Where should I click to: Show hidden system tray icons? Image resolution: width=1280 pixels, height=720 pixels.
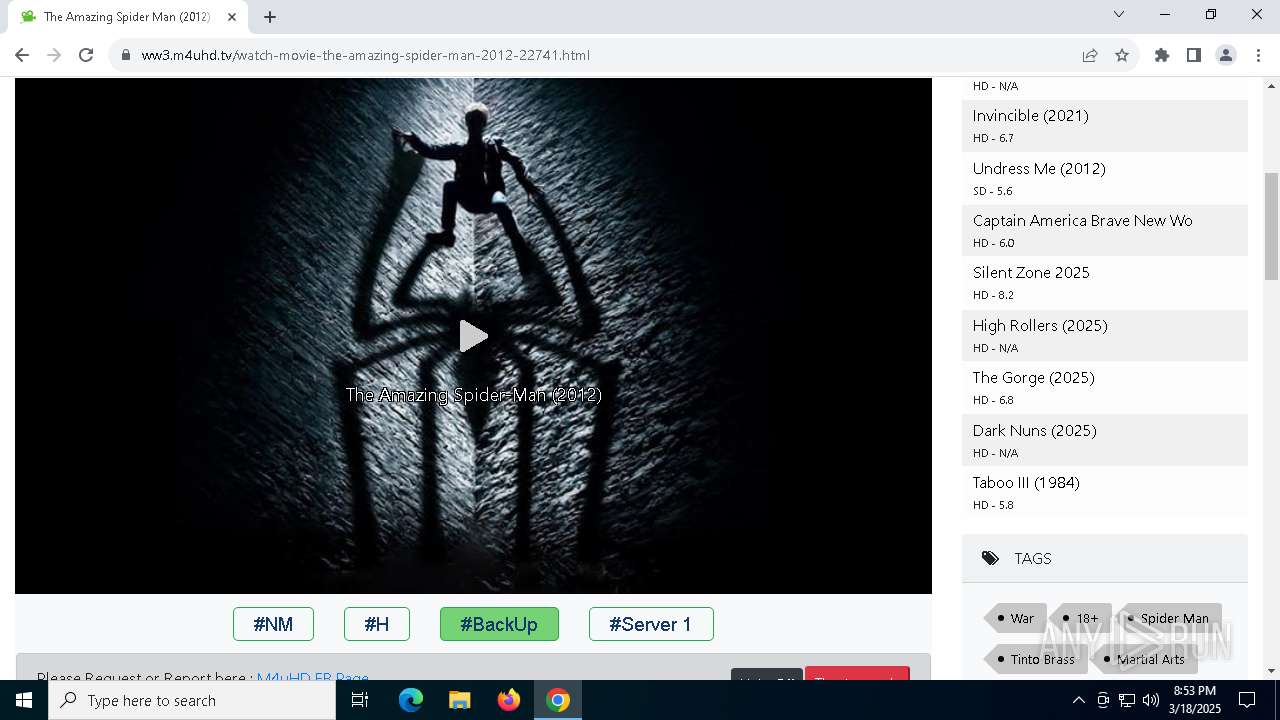1078,700
